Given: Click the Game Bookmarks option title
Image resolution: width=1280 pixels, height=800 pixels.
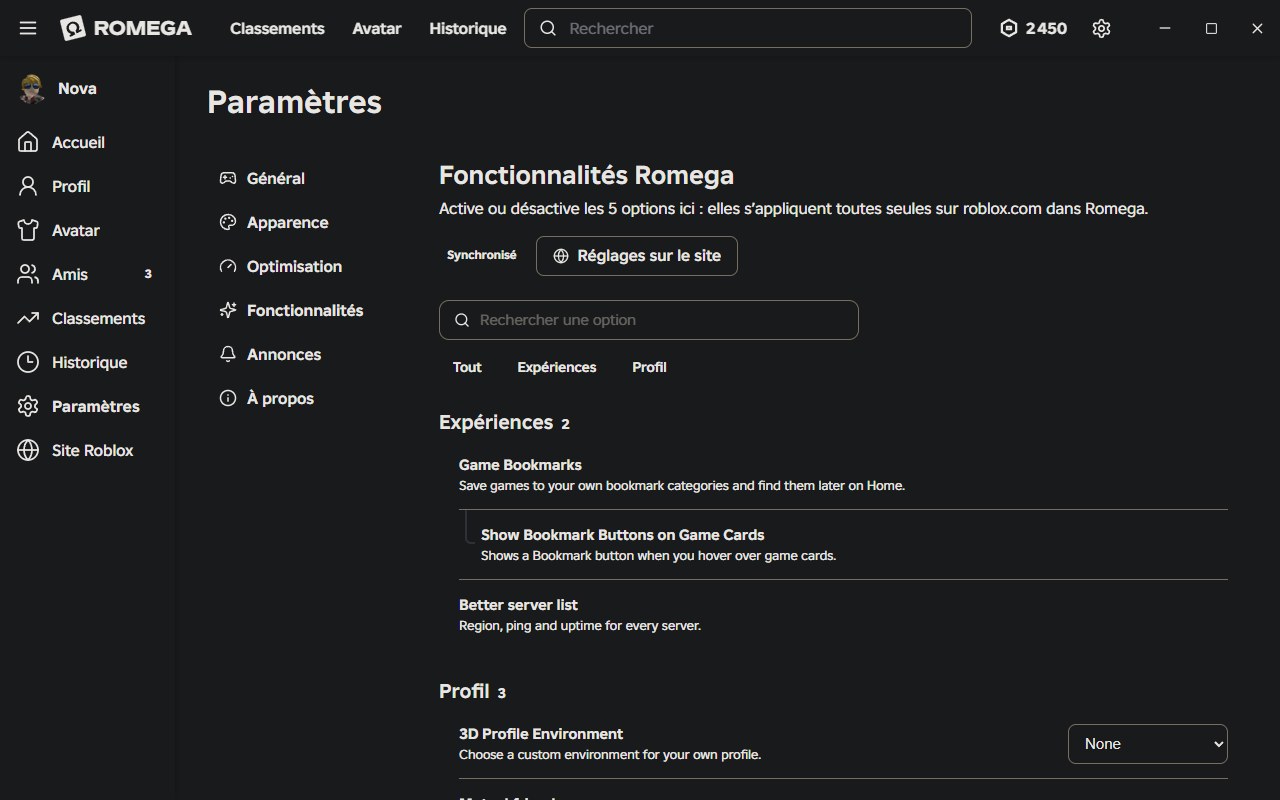Looking at the screenshot, I should coord(520,465).
